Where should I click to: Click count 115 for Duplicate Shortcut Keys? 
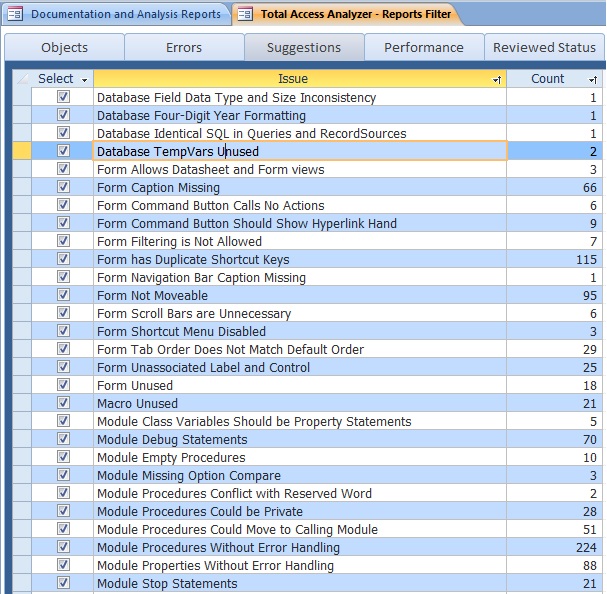pyautogui.click(x=586, y=259)
